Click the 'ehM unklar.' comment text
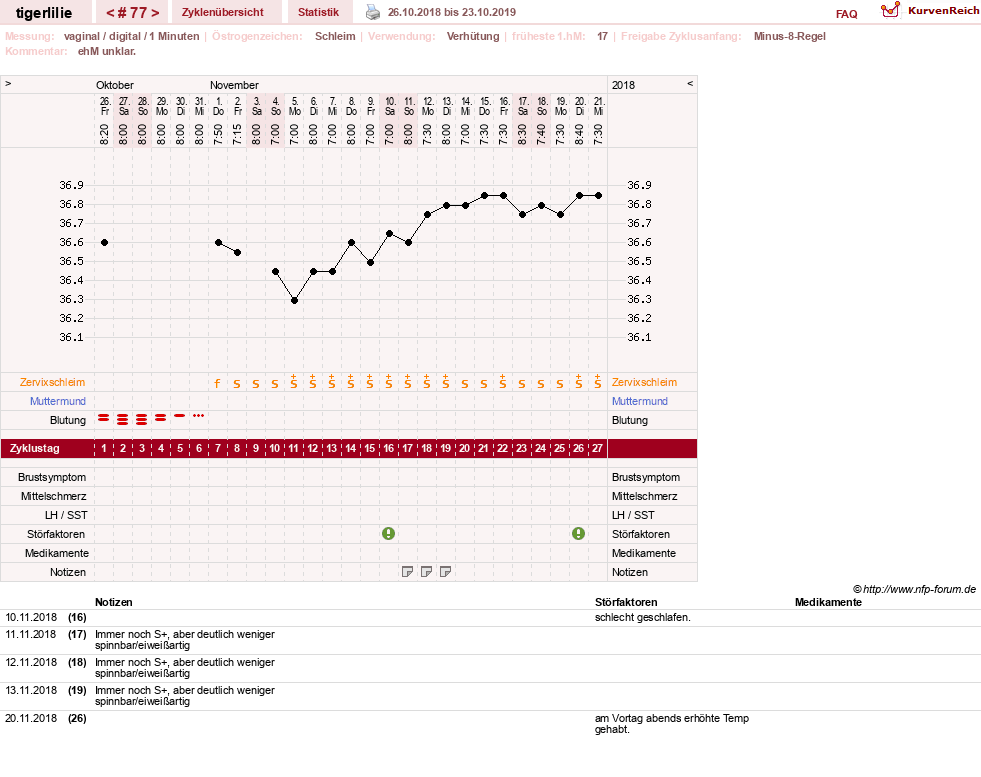Screen dimensions: 981x777 [x=106, y=51]
